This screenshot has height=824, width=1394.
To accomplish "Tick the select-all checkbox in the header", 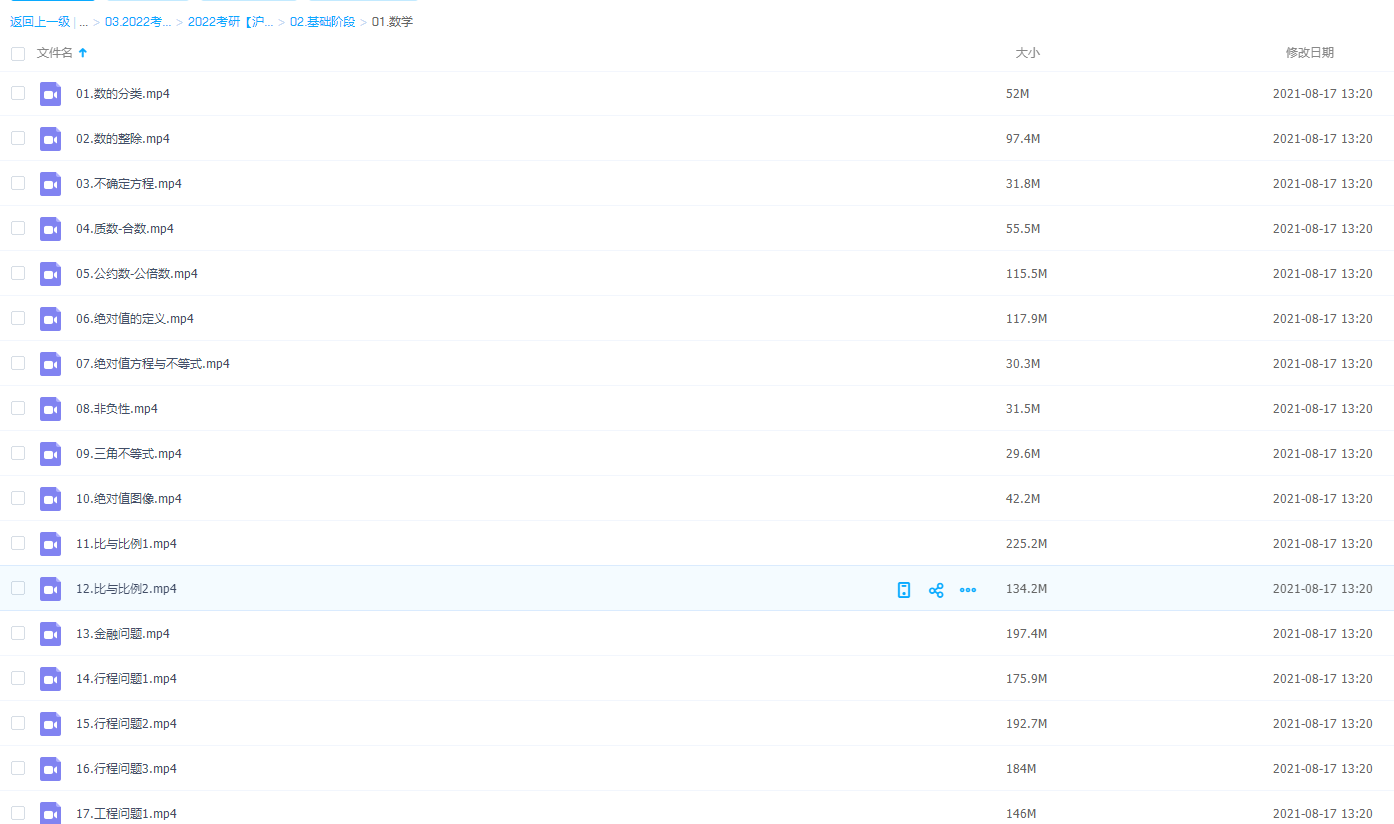I will point(18,53).
